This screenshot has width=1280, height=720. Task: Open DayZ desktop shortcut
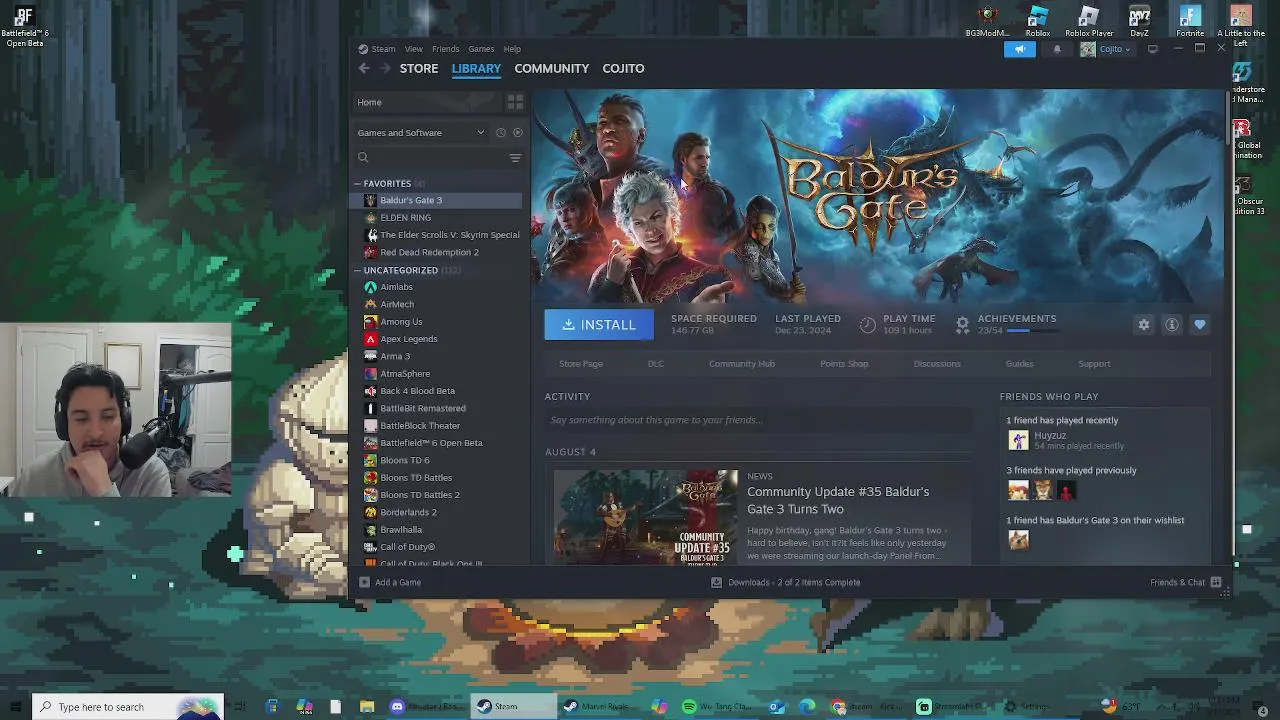point(1139,20)
